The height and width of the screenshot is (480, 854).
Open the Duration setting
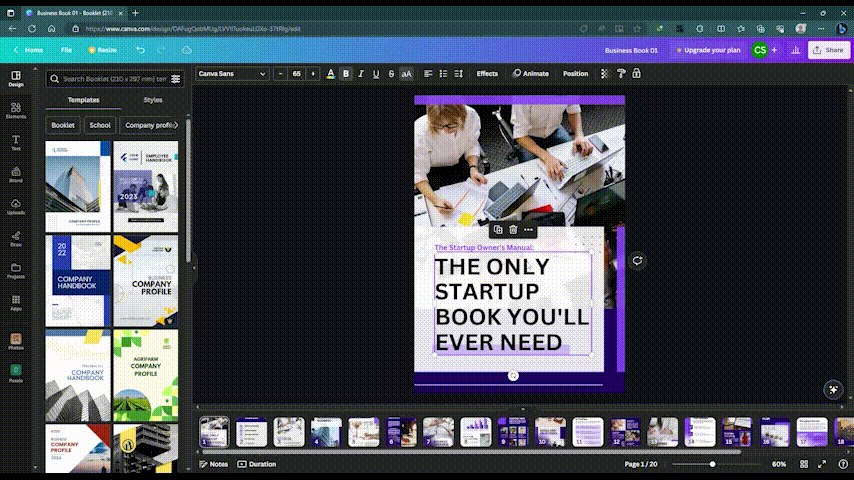tap(257, 464)
